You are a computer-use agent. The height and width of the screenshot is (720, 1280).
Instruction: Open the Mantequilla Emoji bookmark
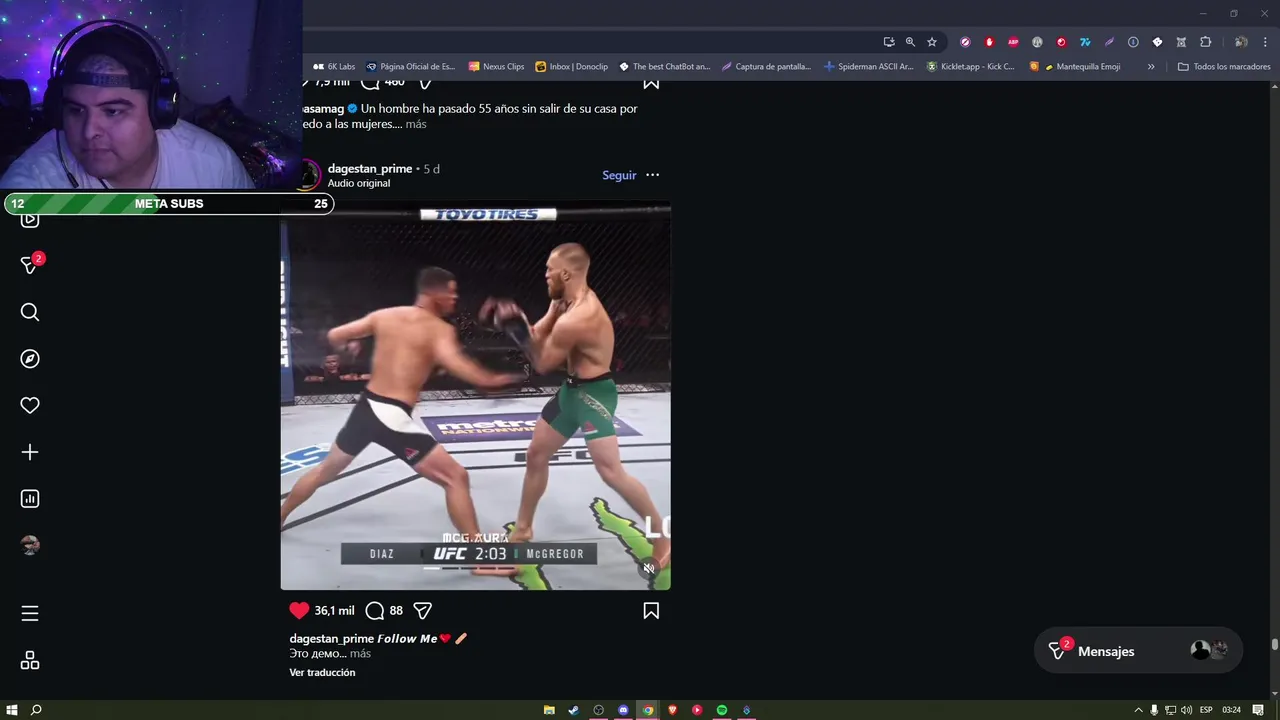[x=1075, y=67]
